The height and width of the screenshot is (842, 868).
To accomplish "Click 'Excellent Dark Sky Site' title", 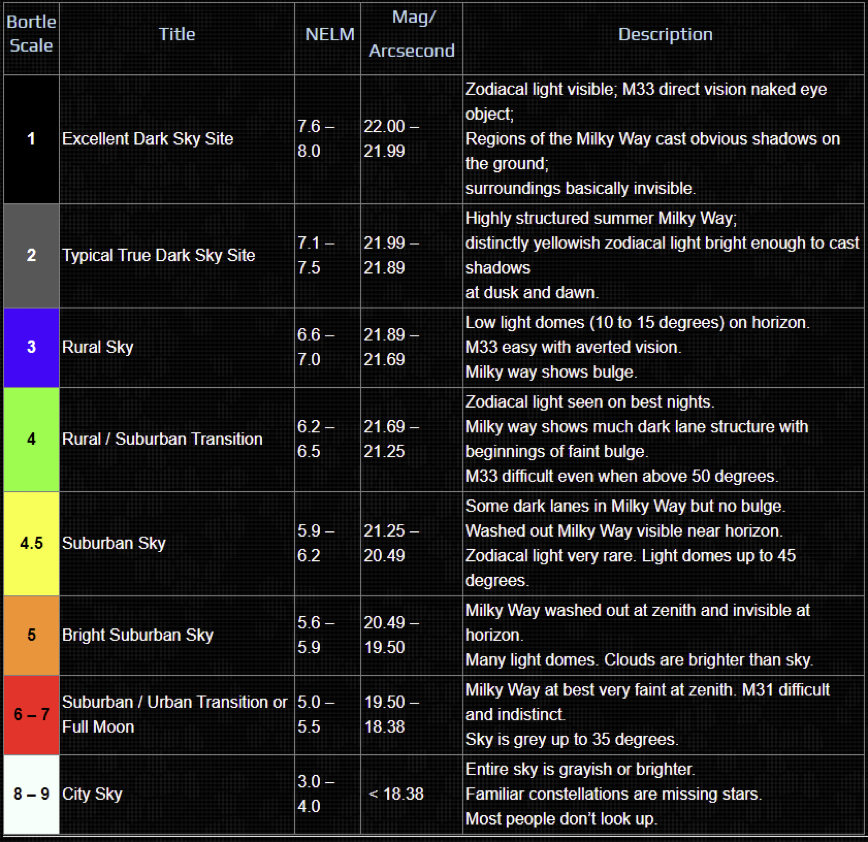I will tap(147, 138).
